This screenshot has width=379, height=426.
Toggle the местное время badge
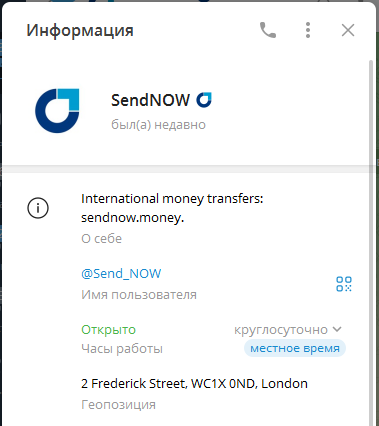coord(295,348)
